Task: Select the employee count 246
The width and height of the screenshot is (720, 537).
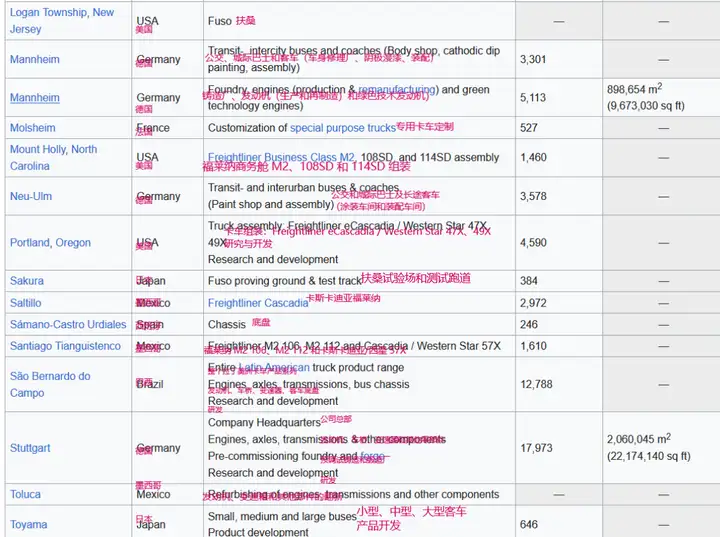Action: point(529,324)
